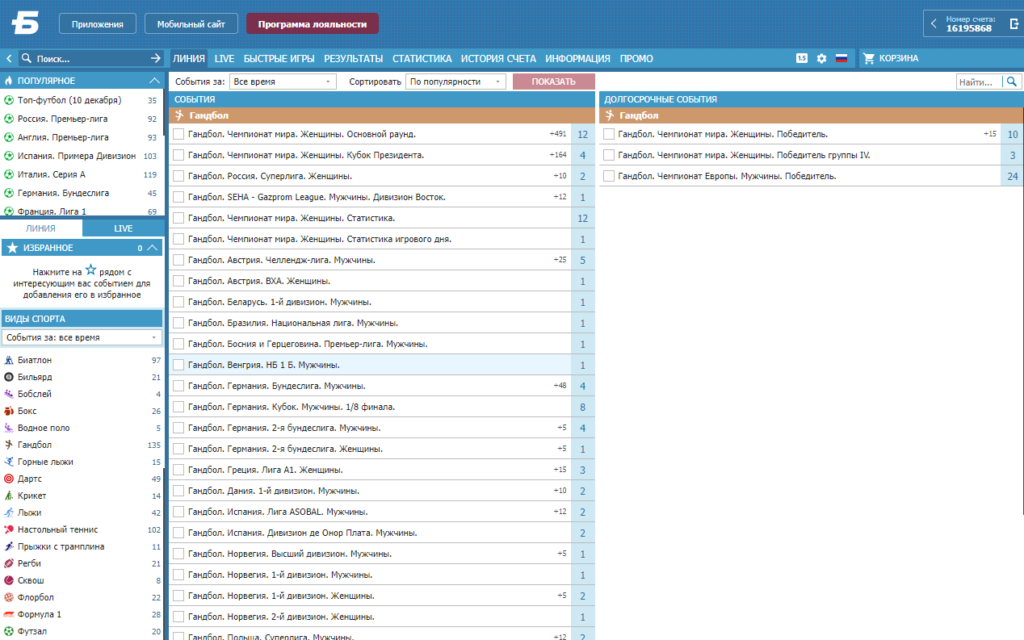Click the search magnifier in left panel
1024x640 pixels.
[26, 58]
